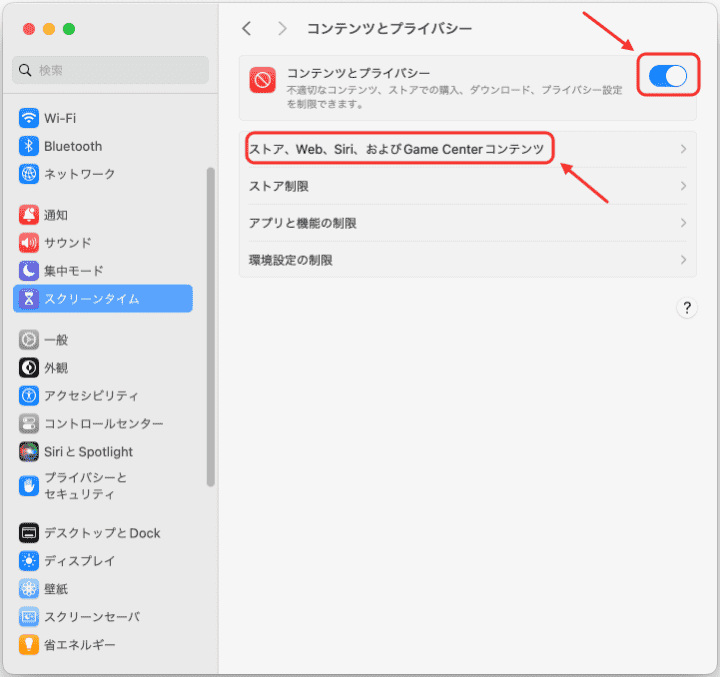Open ストア、Web、Siri、および Game Center コンテンツ
This screenshot has height=677, width=720.
[396, 149]
